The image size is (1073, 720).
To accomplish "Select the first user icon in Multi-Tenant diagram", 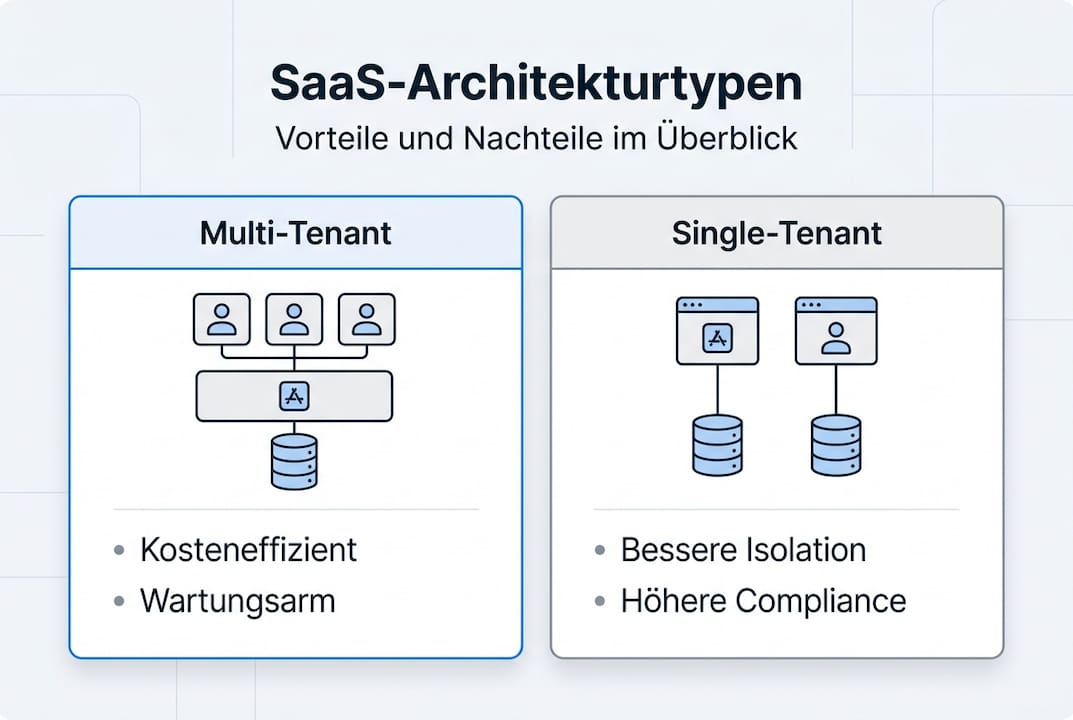I will pyautogui.click(x=221, y=318).
